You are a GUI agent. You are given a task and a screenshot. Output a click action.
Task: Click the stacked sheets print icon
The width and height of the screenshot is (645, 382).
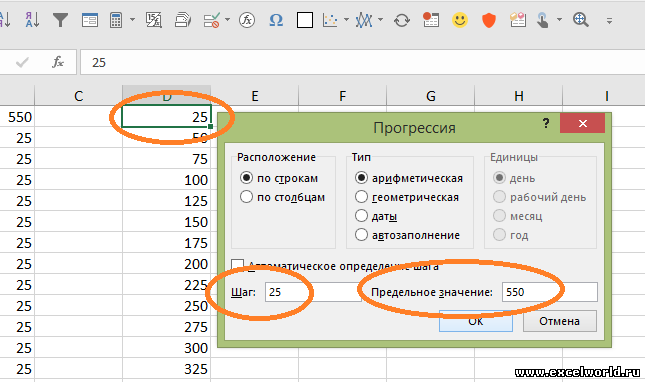(183, 20)
